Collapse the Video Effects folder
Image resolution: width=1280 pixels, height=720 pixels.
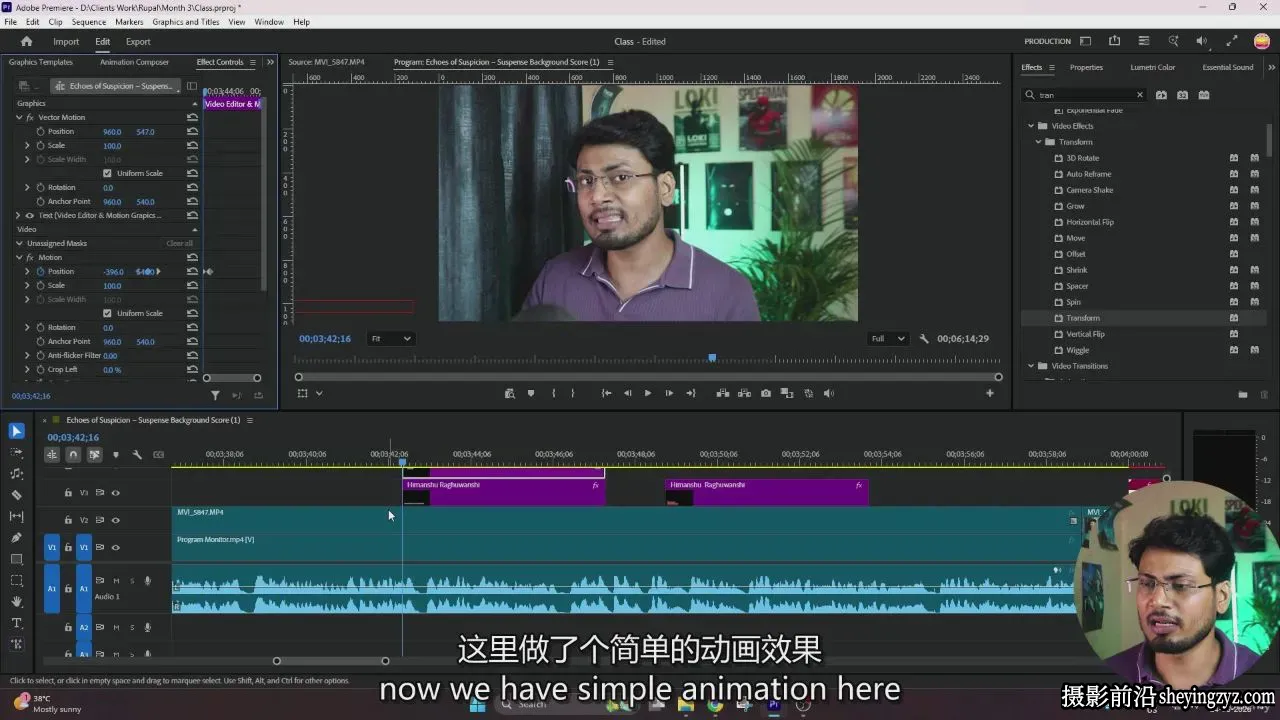(x=1031, y=126)
